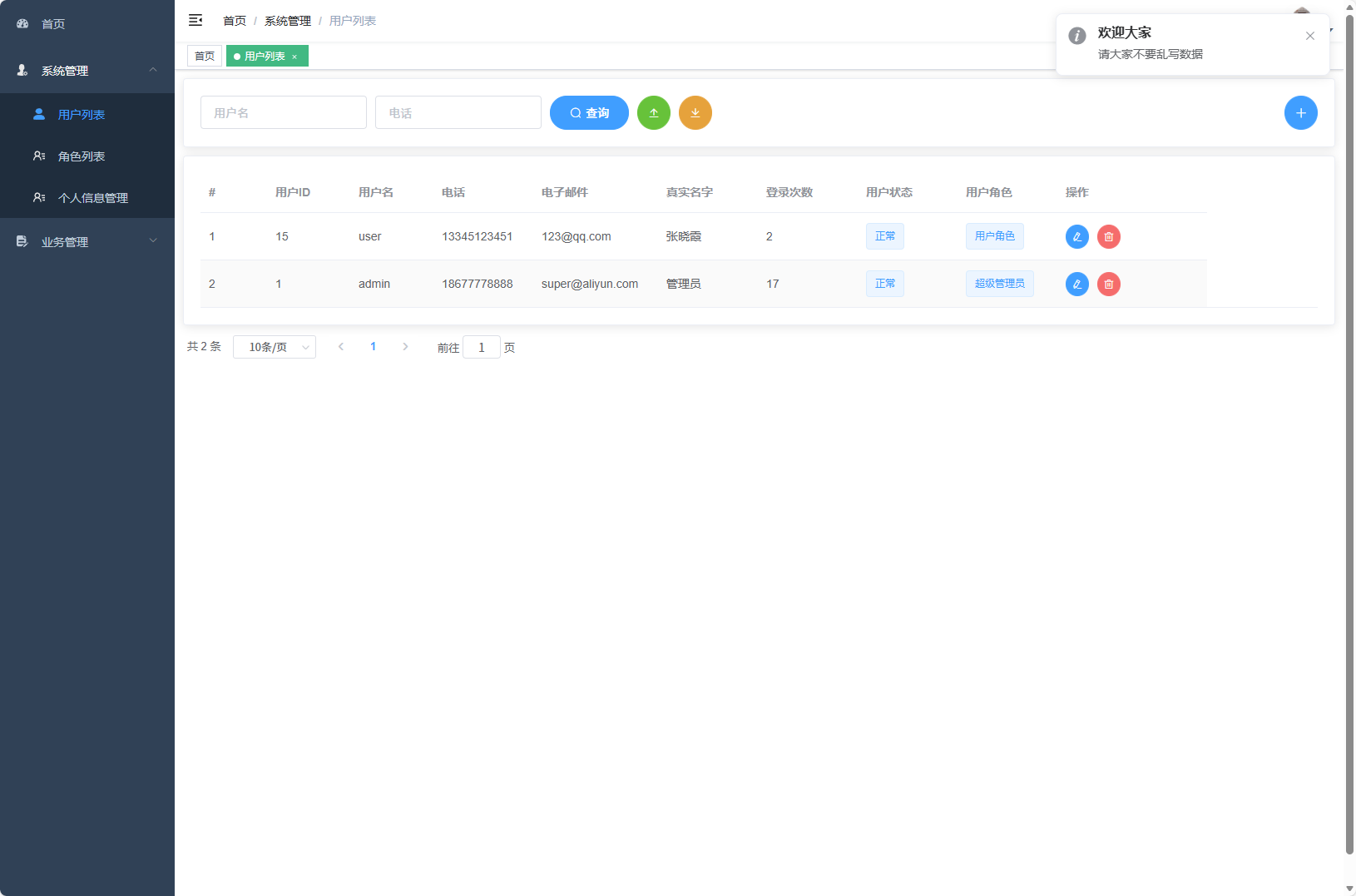Click the orange export icon
This screenshot has width=1356, height=896.
(695, 112)
